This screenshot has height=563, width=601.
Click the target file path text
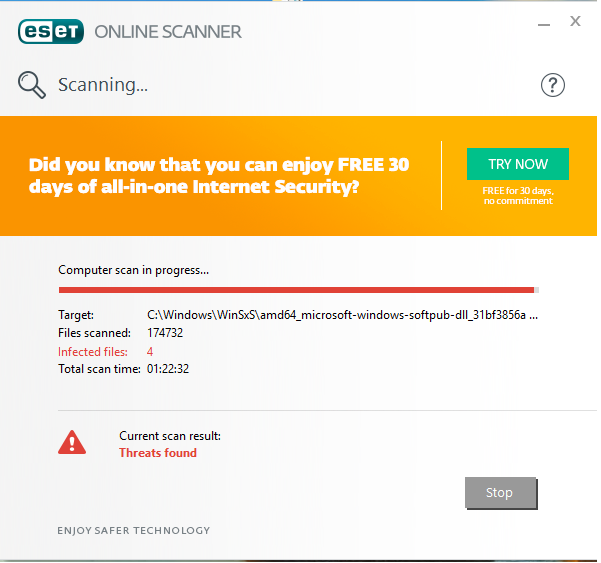pos(342,315)
